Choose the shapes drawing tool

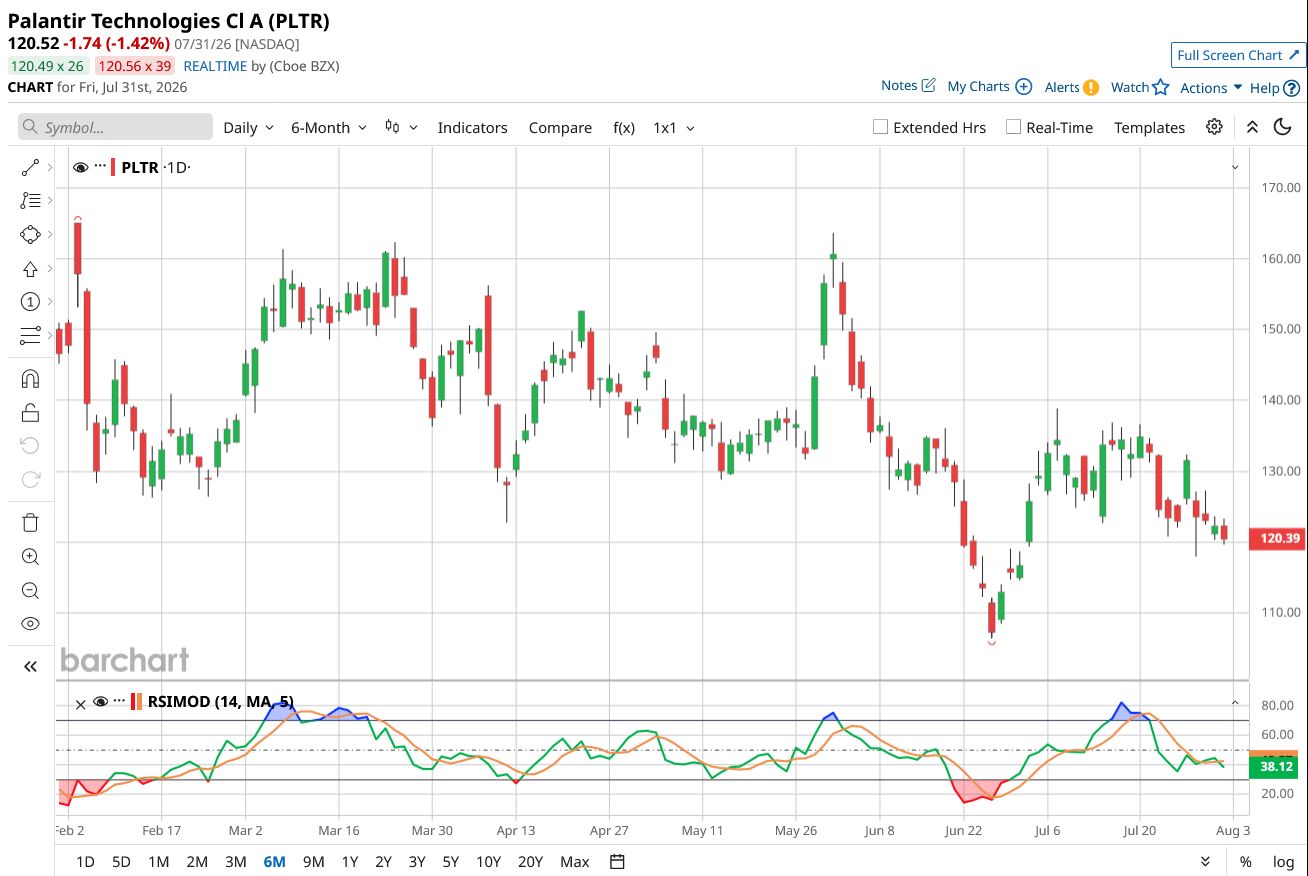[x=30, y=235]
